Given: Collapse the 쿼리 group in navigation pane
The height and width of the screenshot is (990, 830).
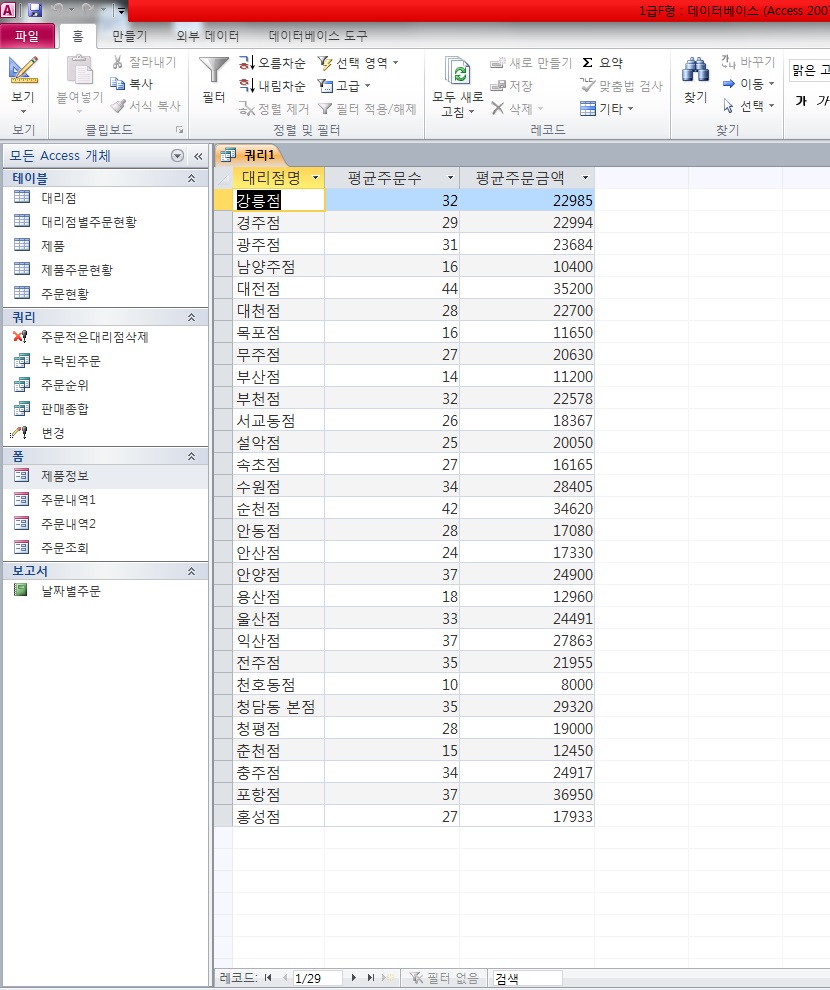Looking at the screenshot, I should point(191,317).
